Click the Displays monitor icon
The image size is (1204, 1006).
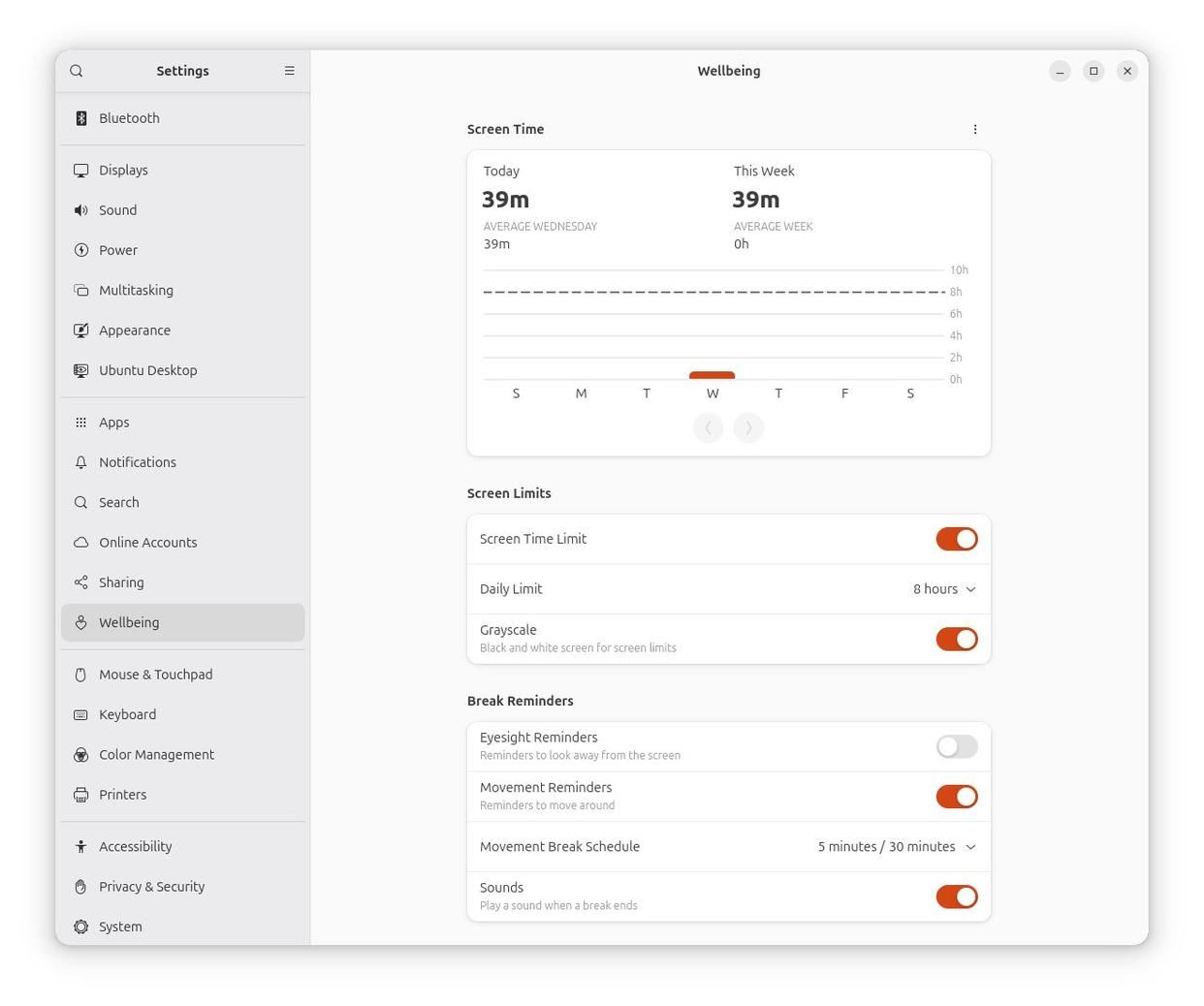(x=81, y=171)
